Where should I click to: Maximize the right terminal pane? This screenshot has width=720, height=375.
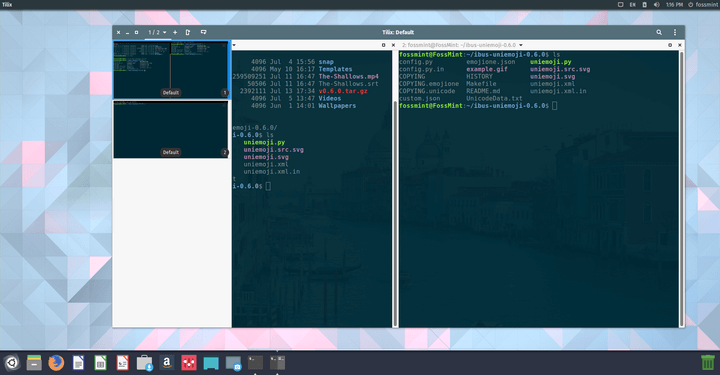tap(670, 45)
